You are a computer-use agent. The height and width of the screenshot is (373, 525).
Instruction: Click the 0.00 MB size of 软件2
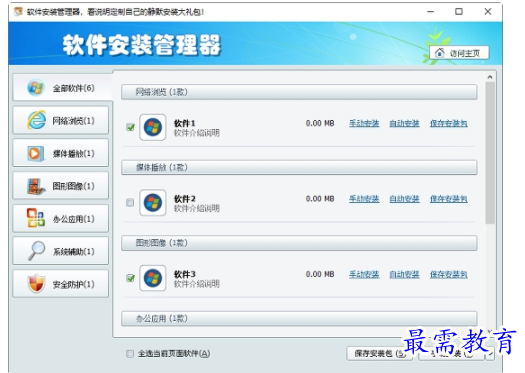320,199
